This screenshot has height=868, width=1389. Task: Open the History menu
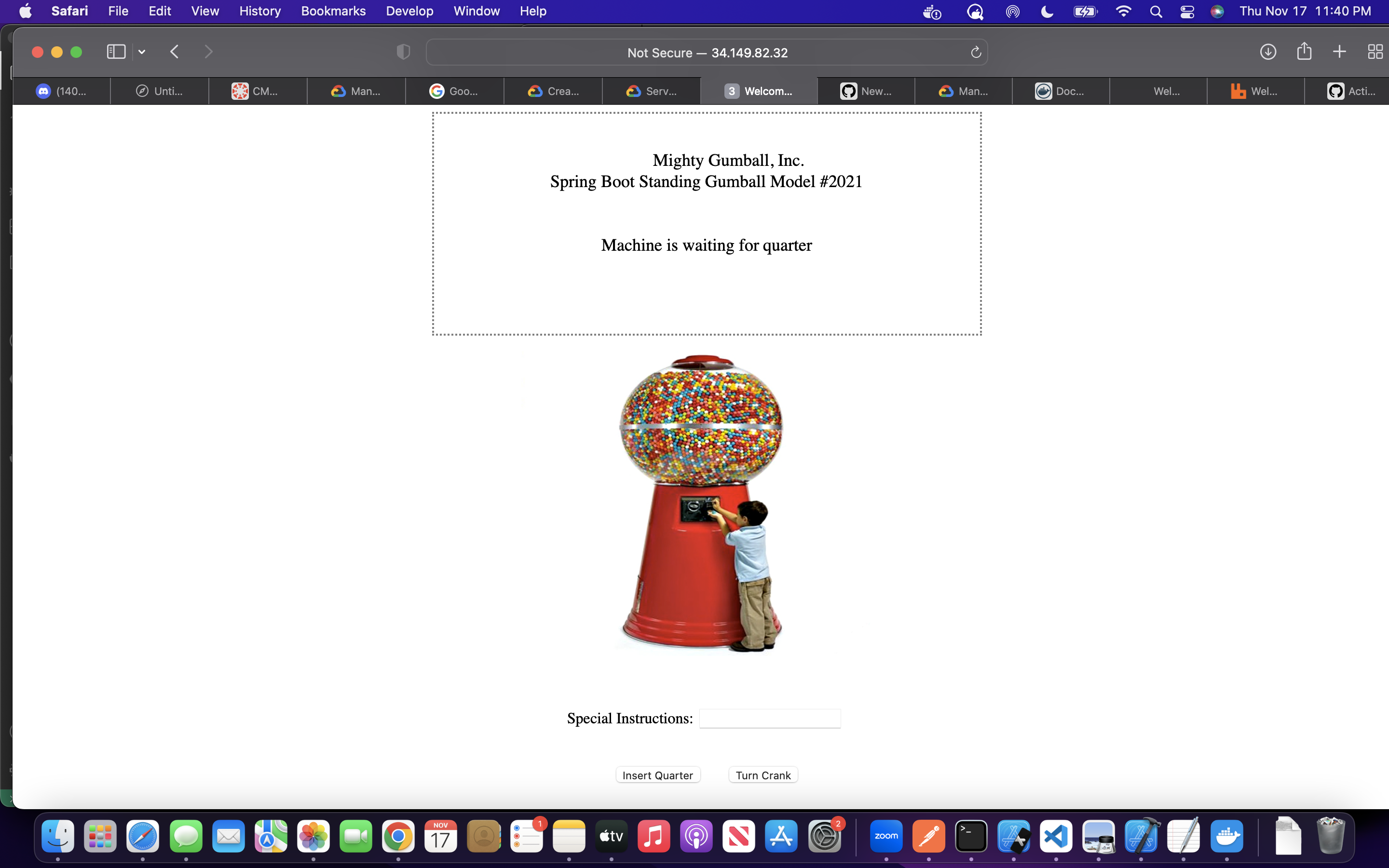(x=259, y=11)
